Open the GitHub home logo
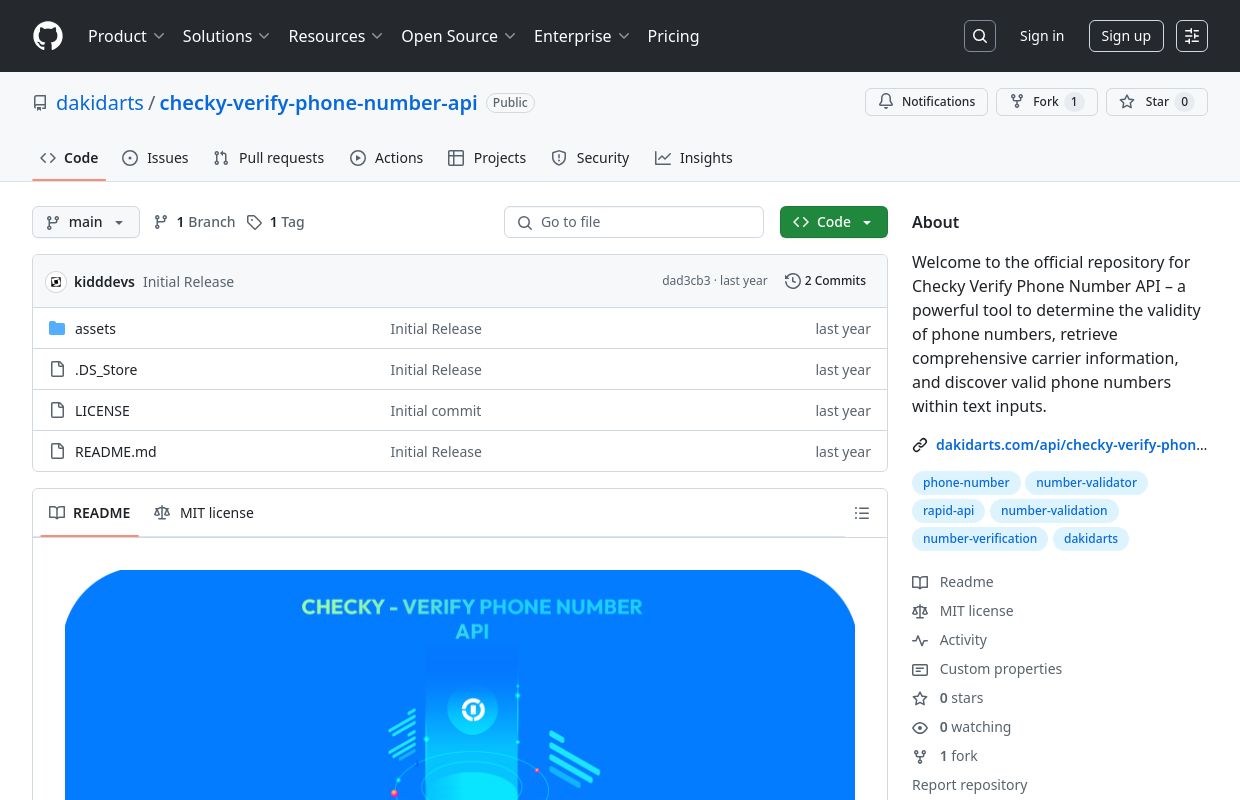 click(x=48, y=36)
